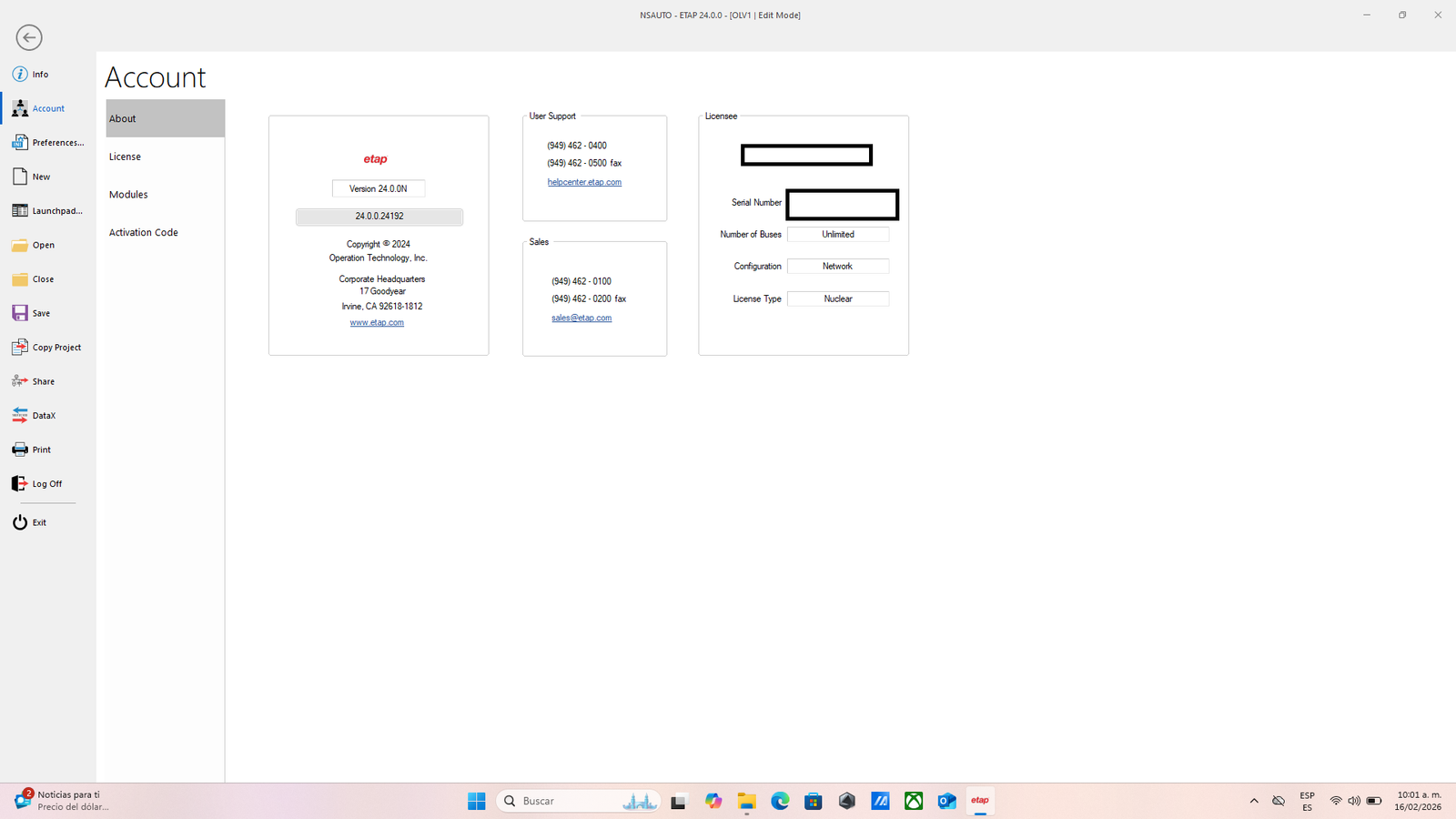This screenshot has width=1456, height=819.
Task: Open Preferences from the sidebar
Action: (47, 142)
